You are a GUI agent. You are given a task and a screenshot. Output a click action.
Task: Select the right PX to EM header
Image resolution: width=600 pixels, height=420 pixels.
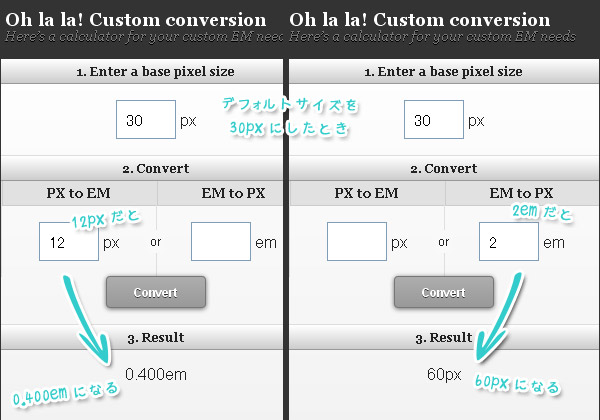367,193
